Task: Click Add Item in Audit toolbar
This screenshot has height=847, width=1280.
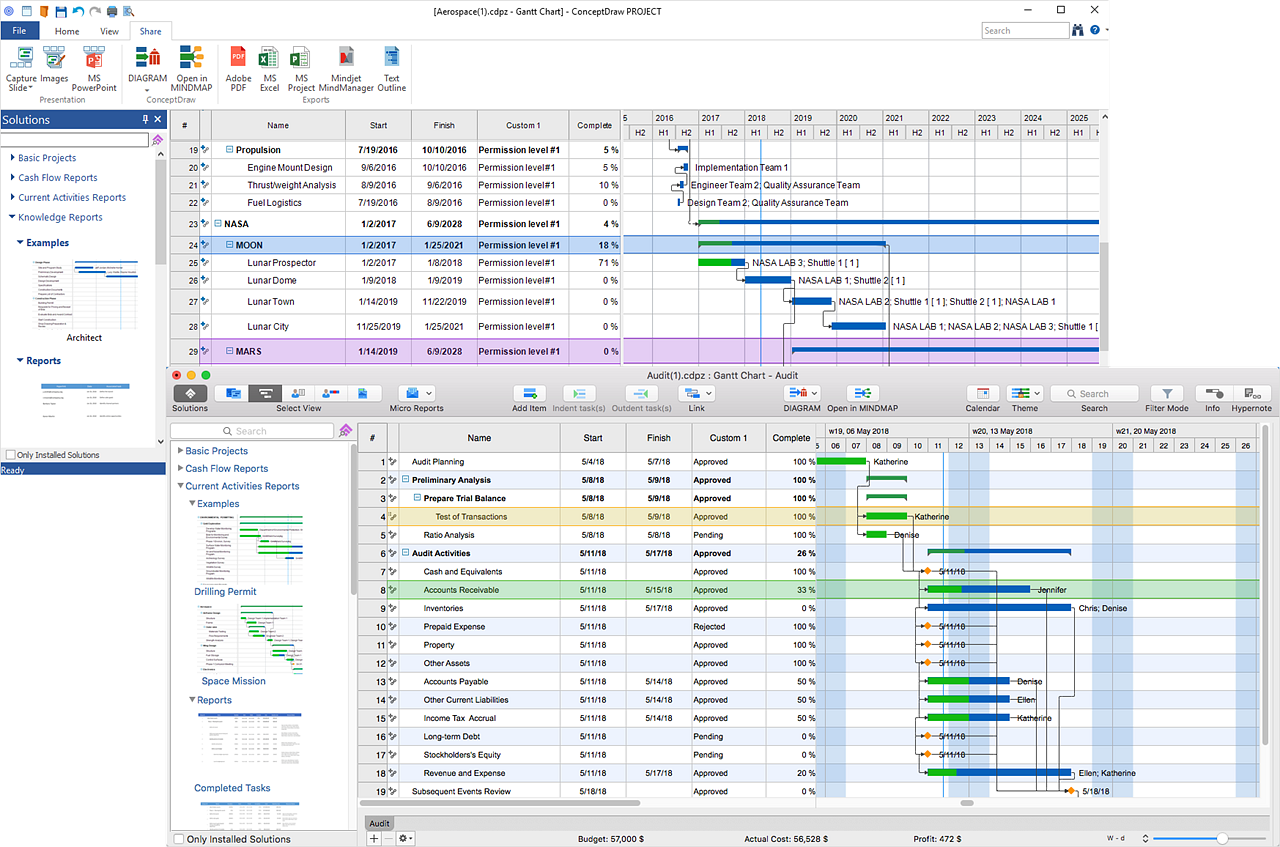Action: [529, 394]
